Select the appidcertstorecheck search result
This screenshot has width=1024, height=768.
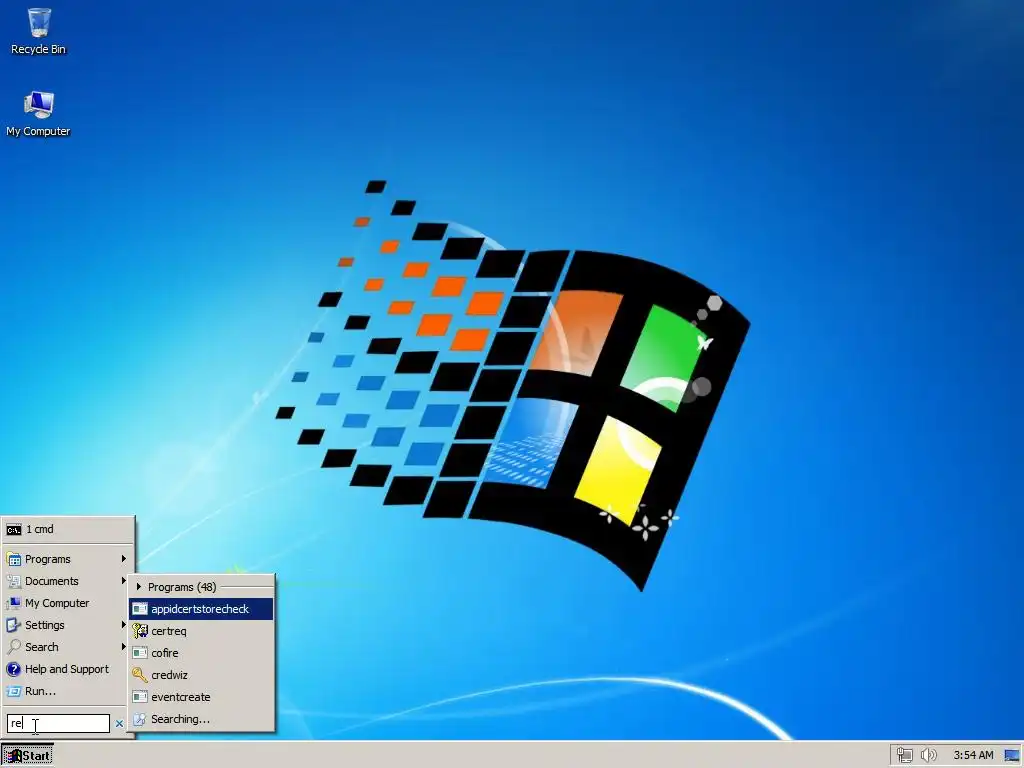[201, 609]
